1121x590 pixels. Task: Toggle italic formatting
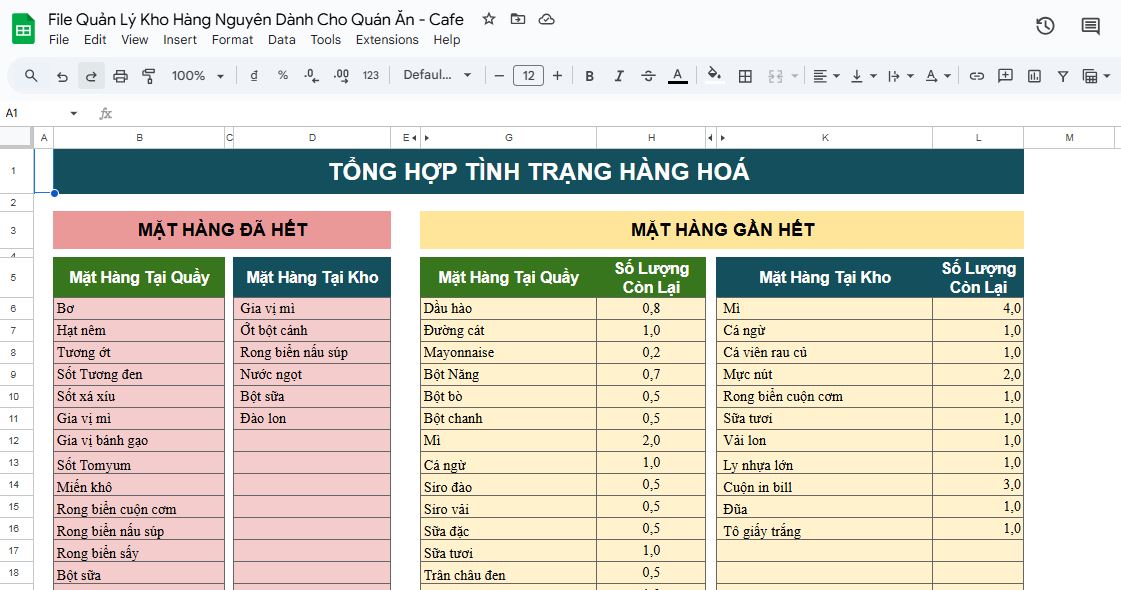click(619, 76)
